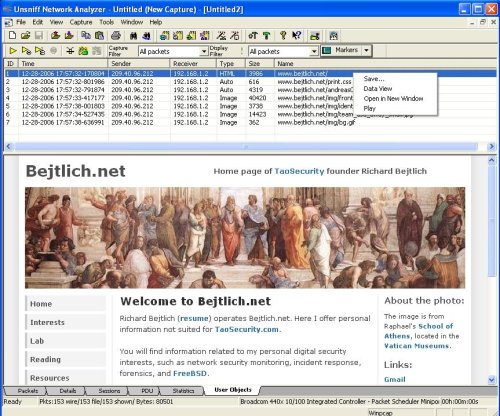
Task: Go to Interests in page navigation
Action: (x=65, y=322)
